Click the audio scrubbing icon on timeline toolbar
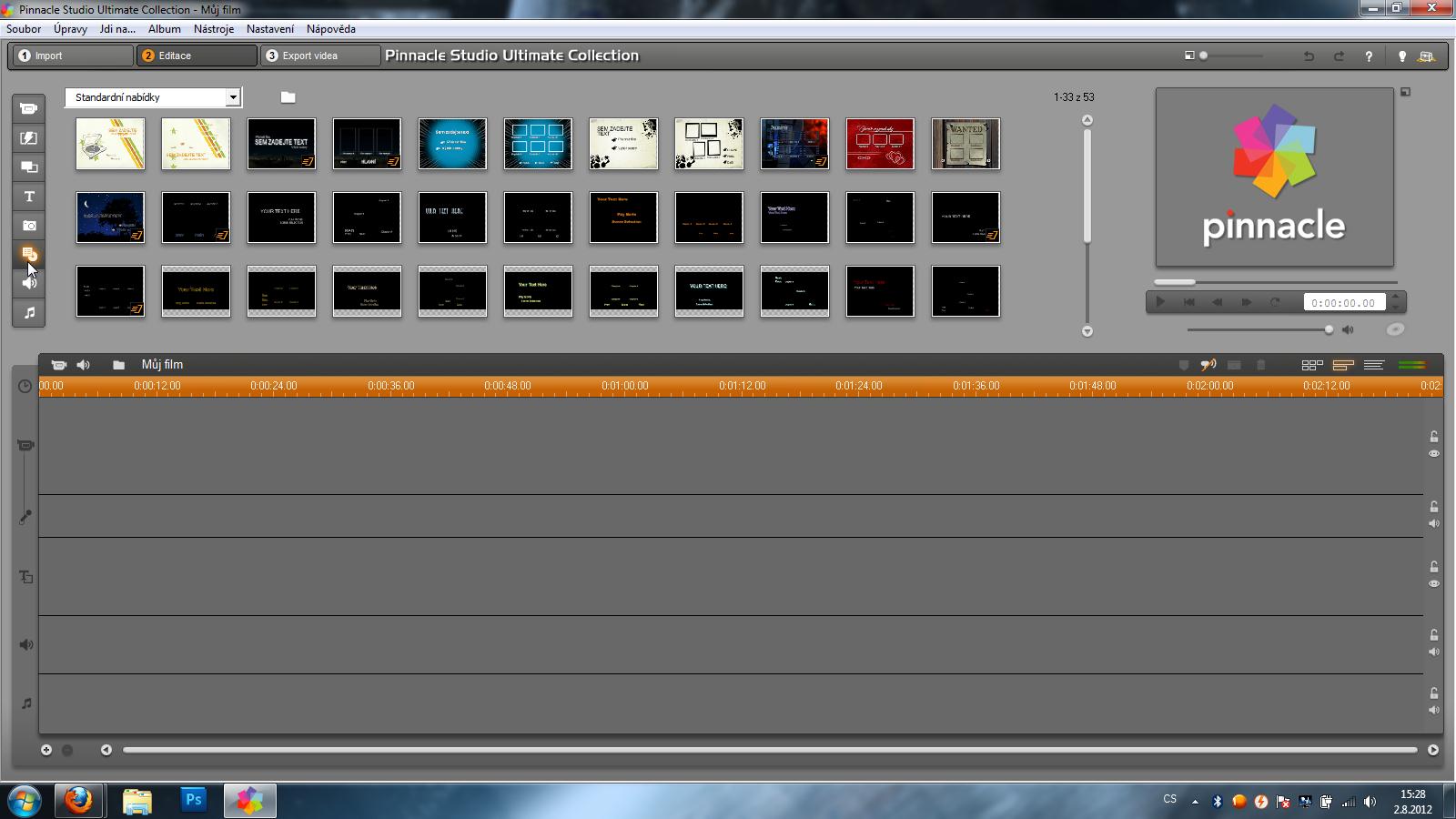This screenshot has width=1456, height=819. tap(1208, 365)
